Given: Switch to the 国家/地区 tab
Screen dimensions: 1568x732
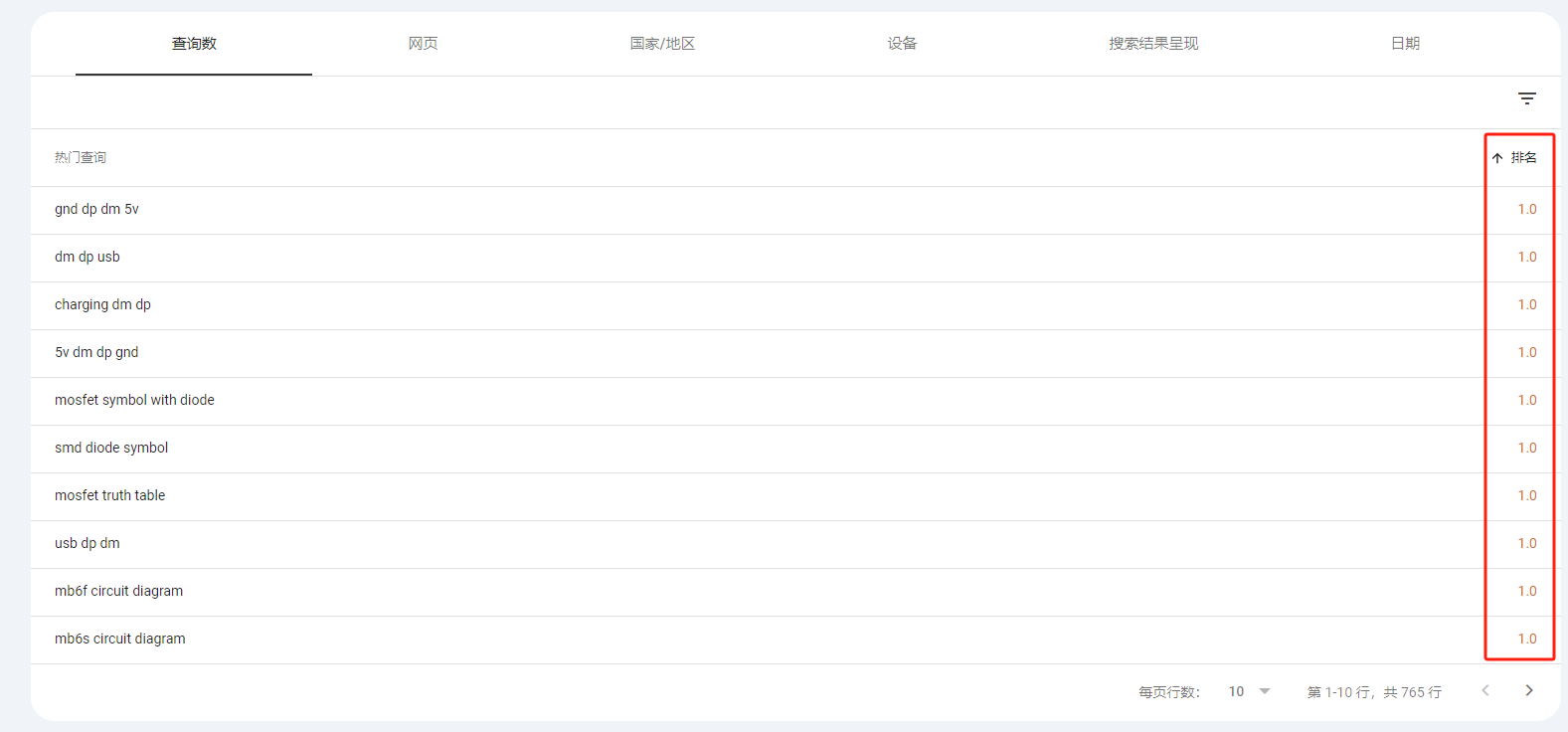Looking at the screenshot, I should pos(662,44).
